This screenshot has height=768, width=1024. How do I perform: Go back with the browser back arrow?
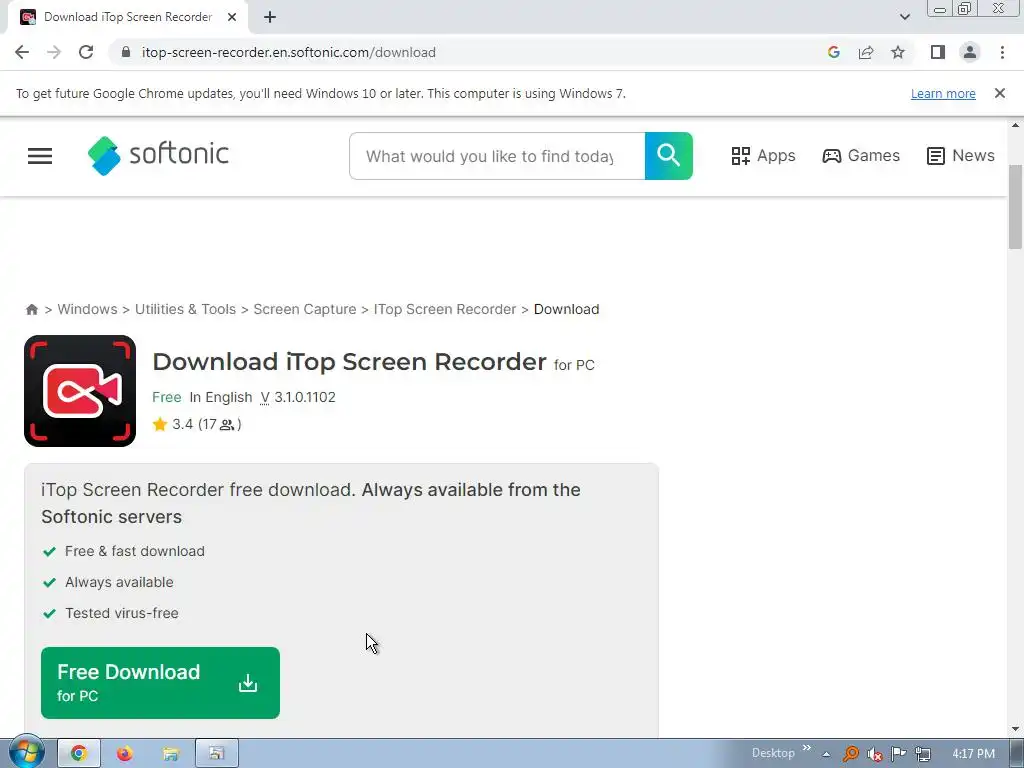click(22, 52)
